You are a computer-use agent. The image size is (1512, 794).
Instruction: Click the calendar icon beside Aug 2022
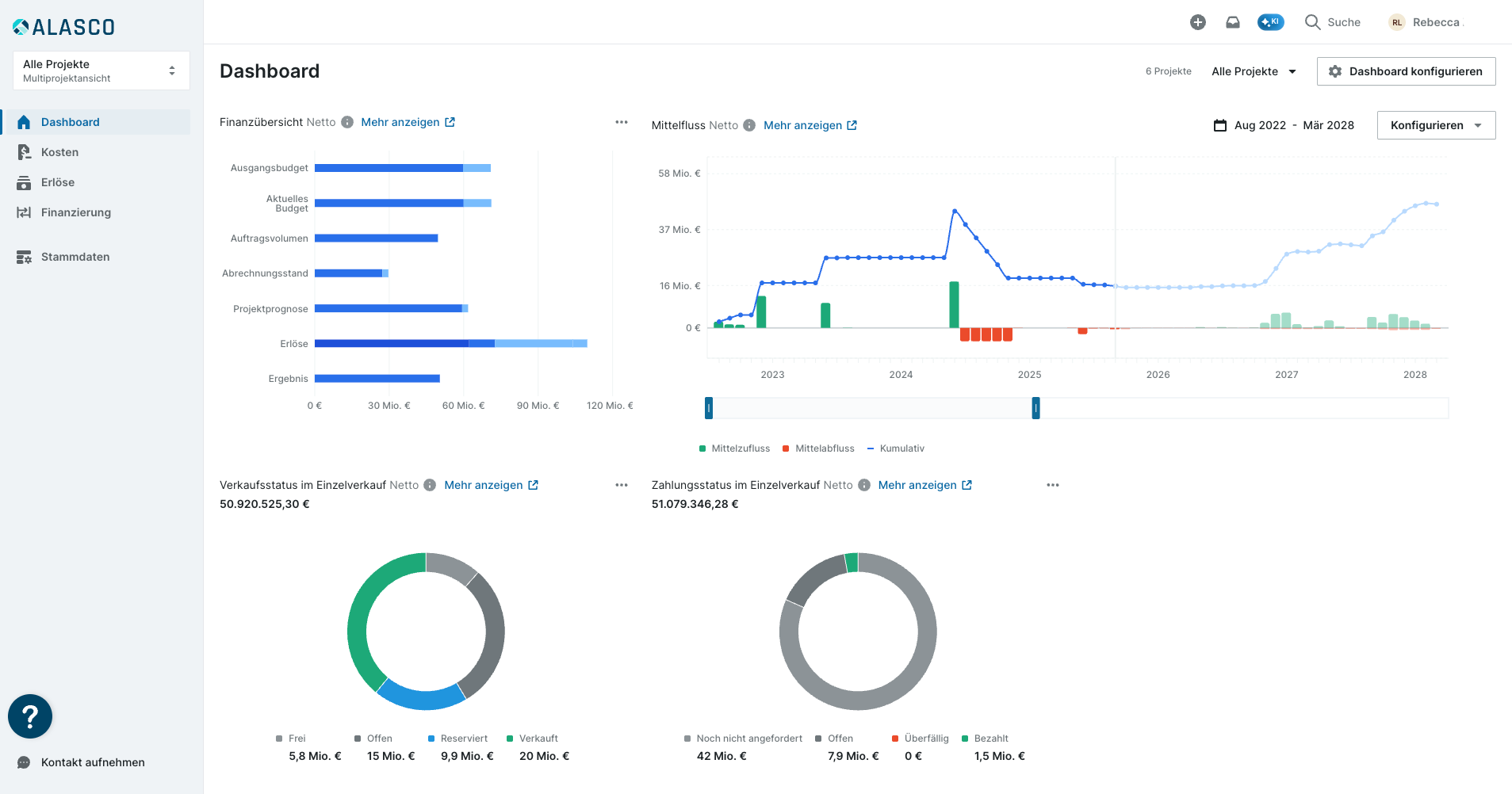point(1220,125)
